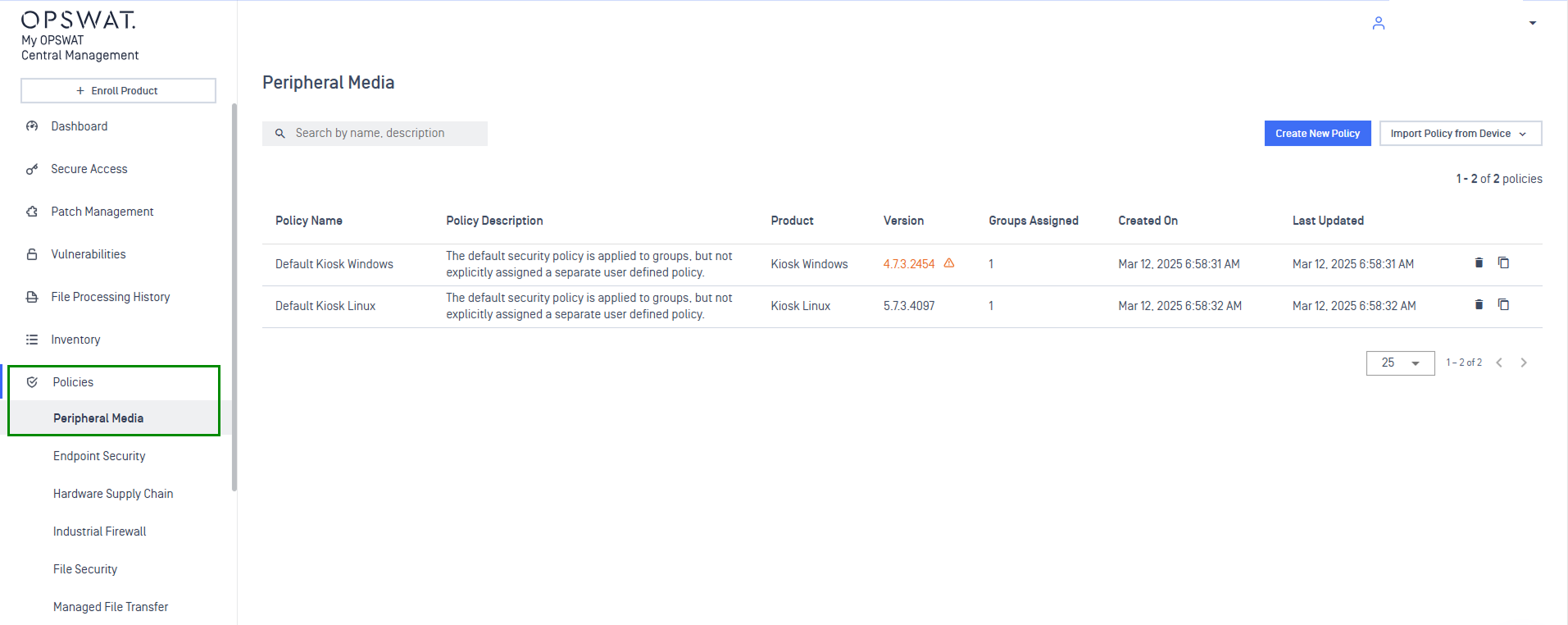Image resolution: width=1568 pixels, height=625 pixels.
Task: Click the Peripheral Media page heading
Action: pos(328,83)
